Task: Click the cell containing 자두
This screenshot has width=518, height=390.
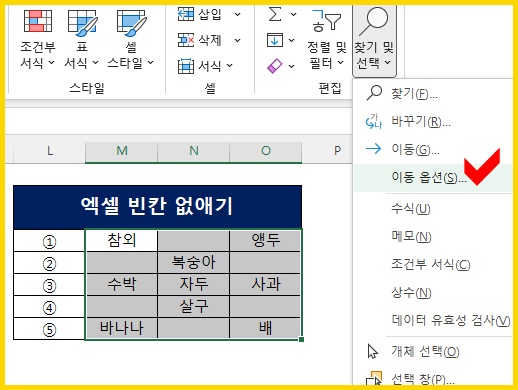Action: 194,284
